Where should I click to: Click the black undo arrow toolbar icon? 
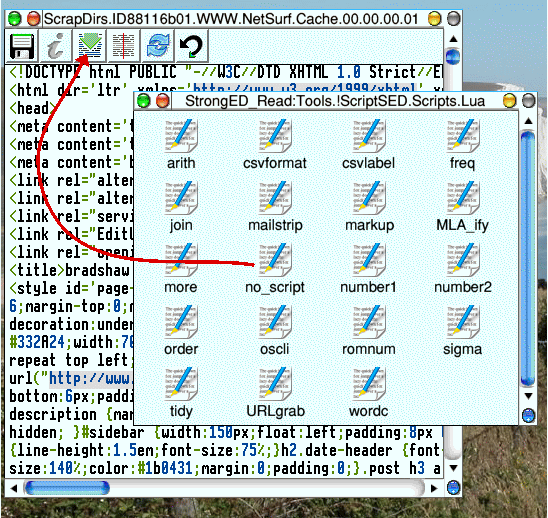click(x=192, y=46)
